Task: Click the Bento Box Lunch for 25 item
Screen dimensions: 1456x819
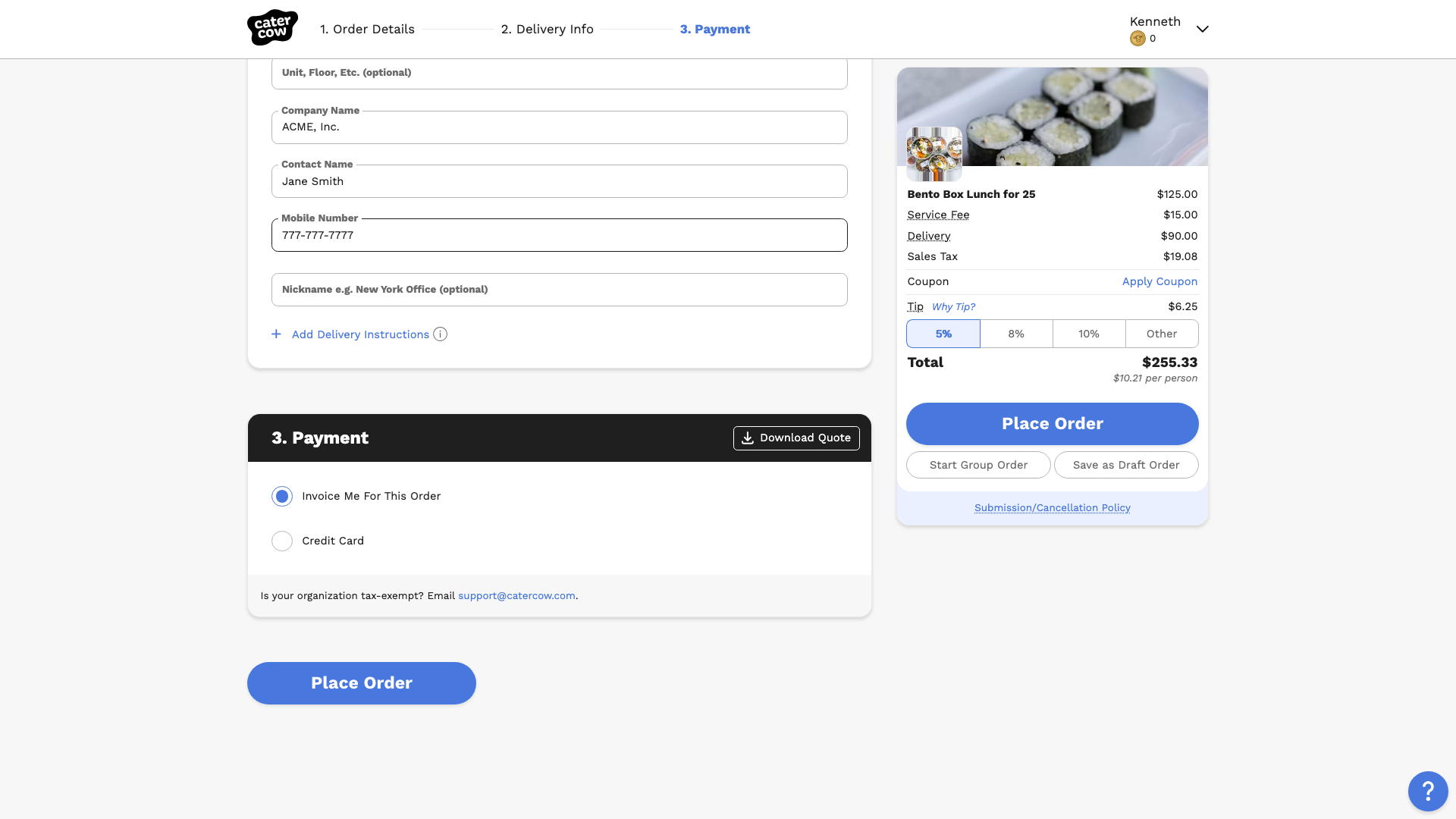Action: (x=971, y=194)
